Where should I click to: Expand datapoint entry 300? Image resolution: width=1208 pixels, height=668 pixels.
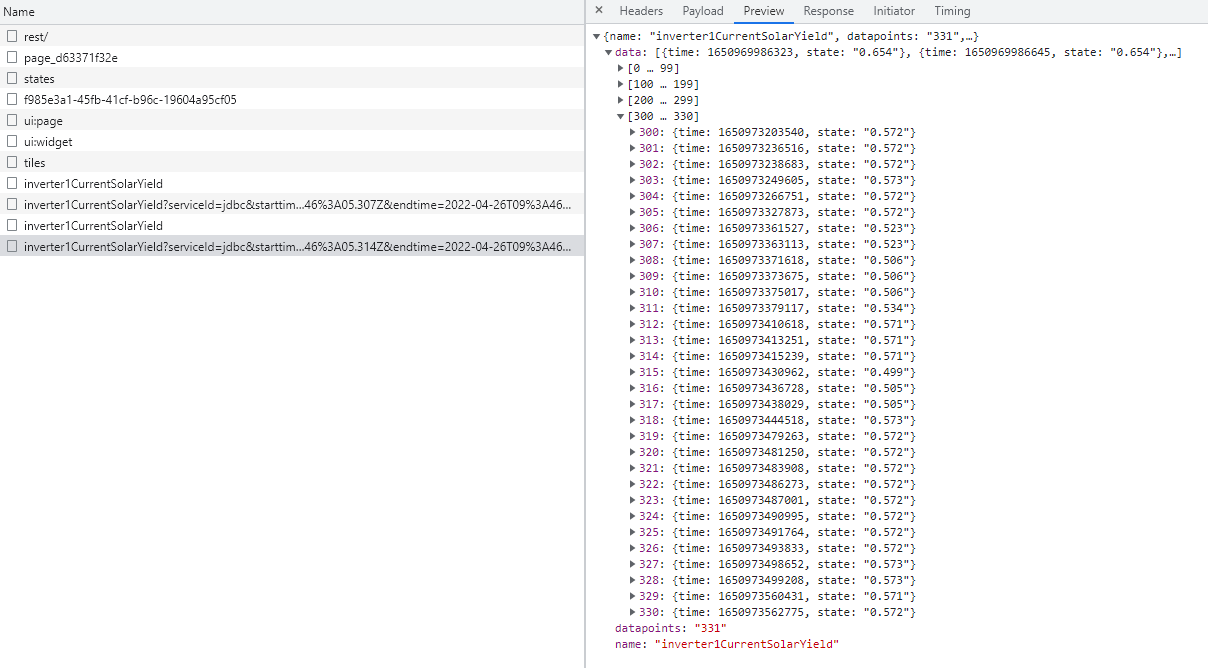point(633,132)
